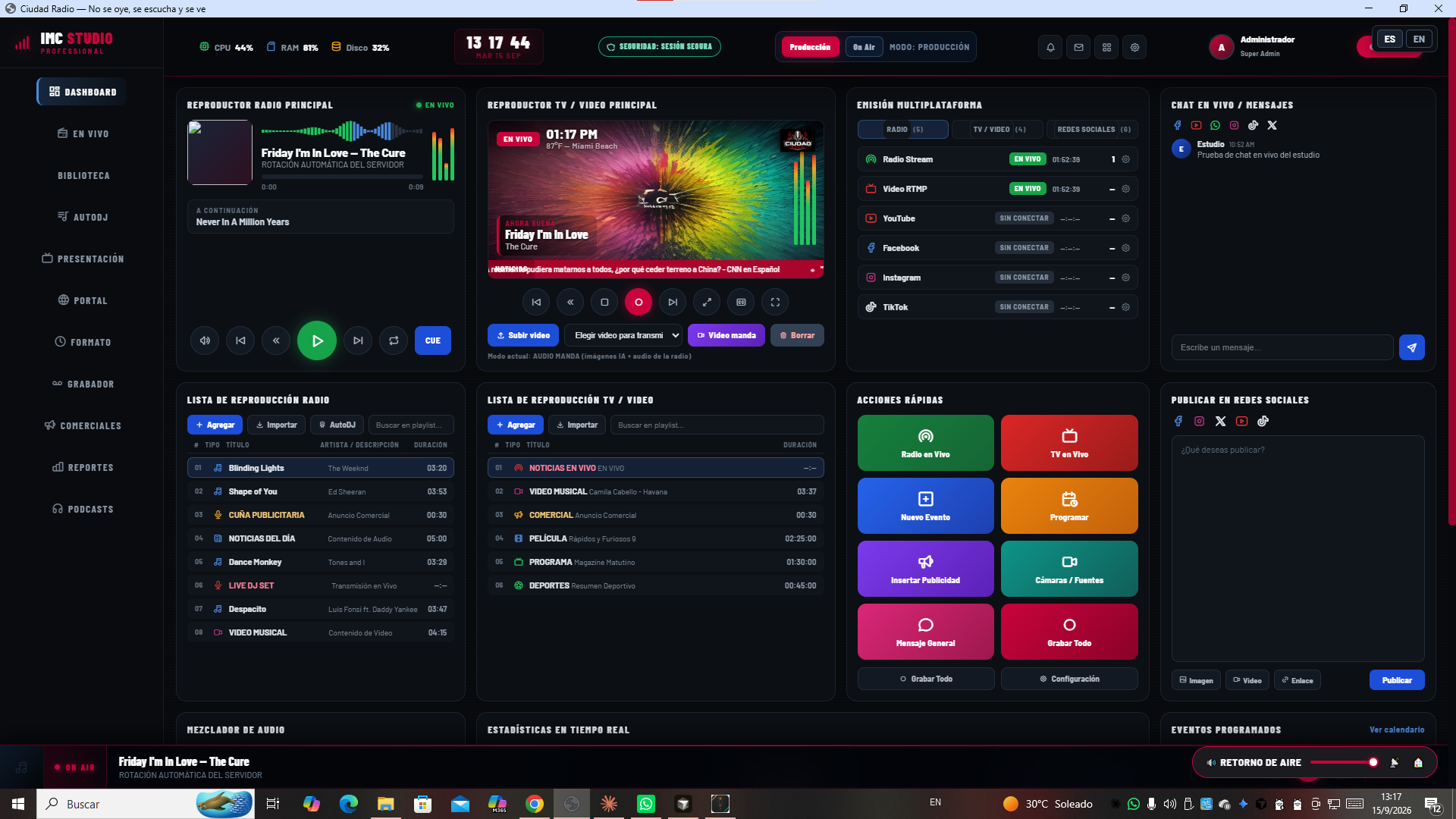
Task: Click the notifications bell icon
Action: [x=1050, y=47]
